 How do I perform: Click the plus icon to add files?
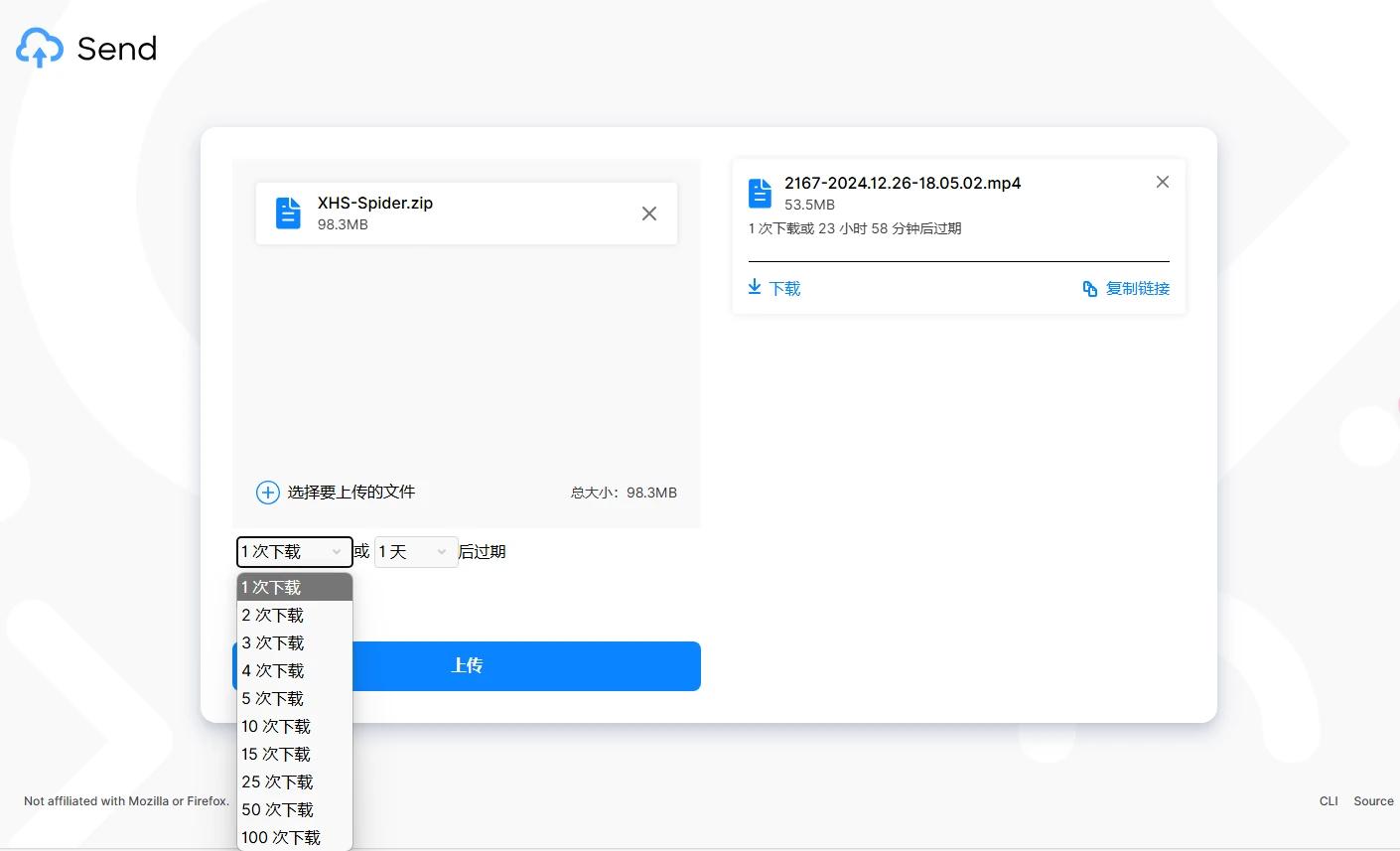[x=268, y=493]
